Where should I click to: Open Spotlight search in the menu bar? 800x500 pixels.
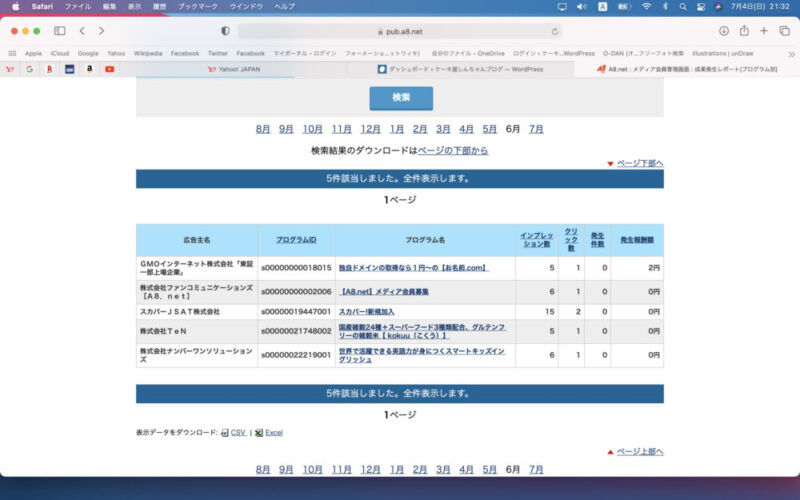[683, 7]
